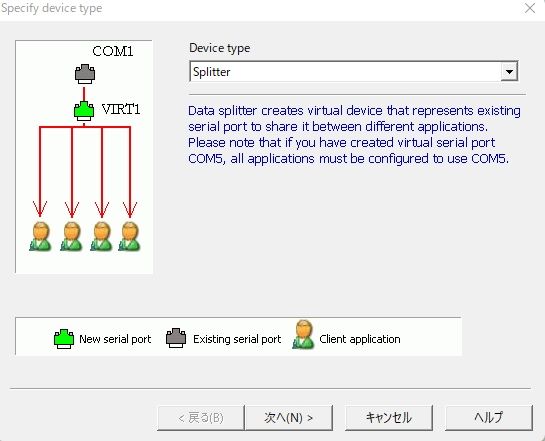
Task: Click the Device type label
Action: tap(220, 48)
